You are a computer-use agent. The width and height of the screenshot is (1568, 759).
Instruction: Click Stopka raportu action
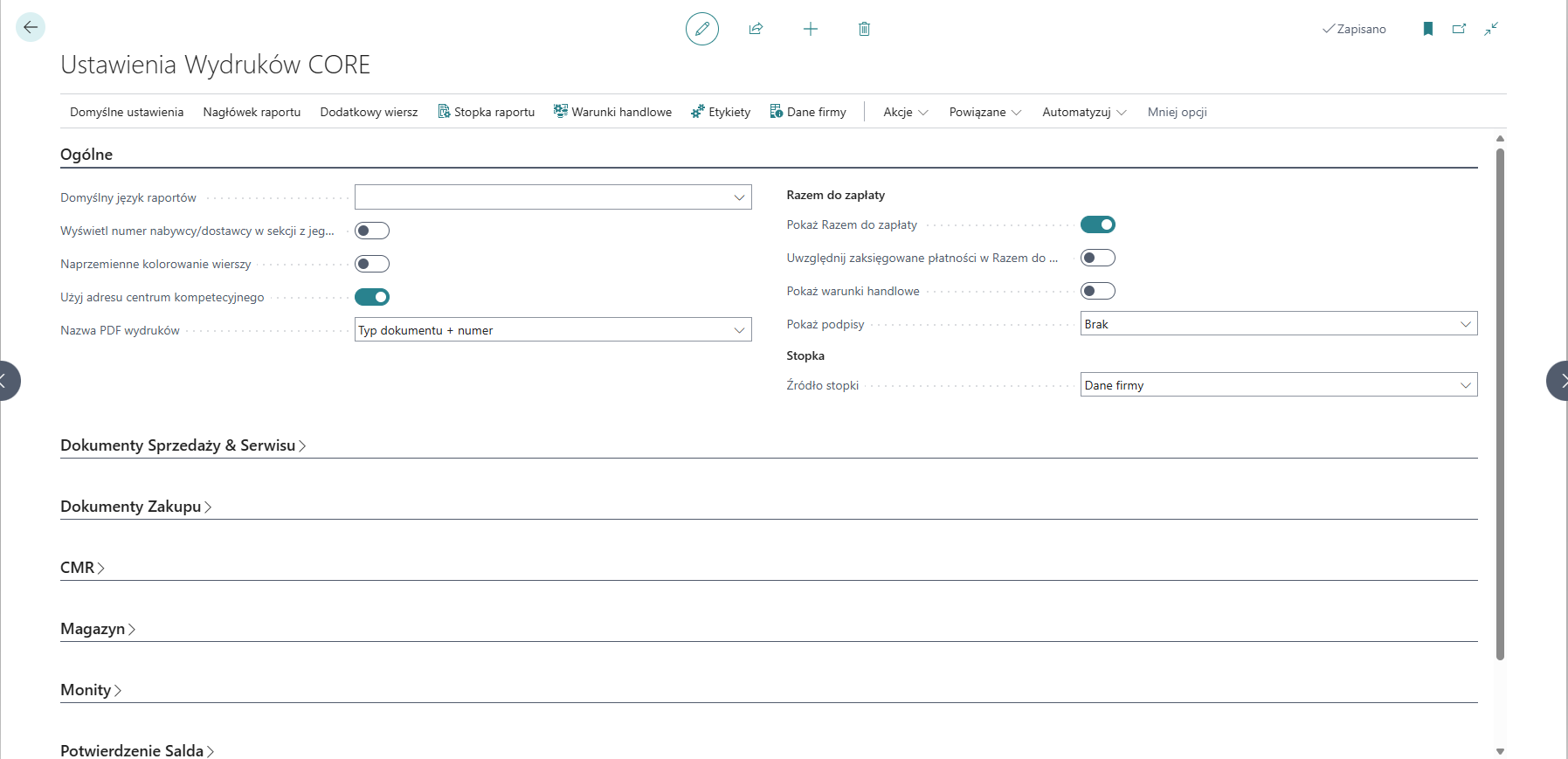pyautogui.click(x=487, y=112)
